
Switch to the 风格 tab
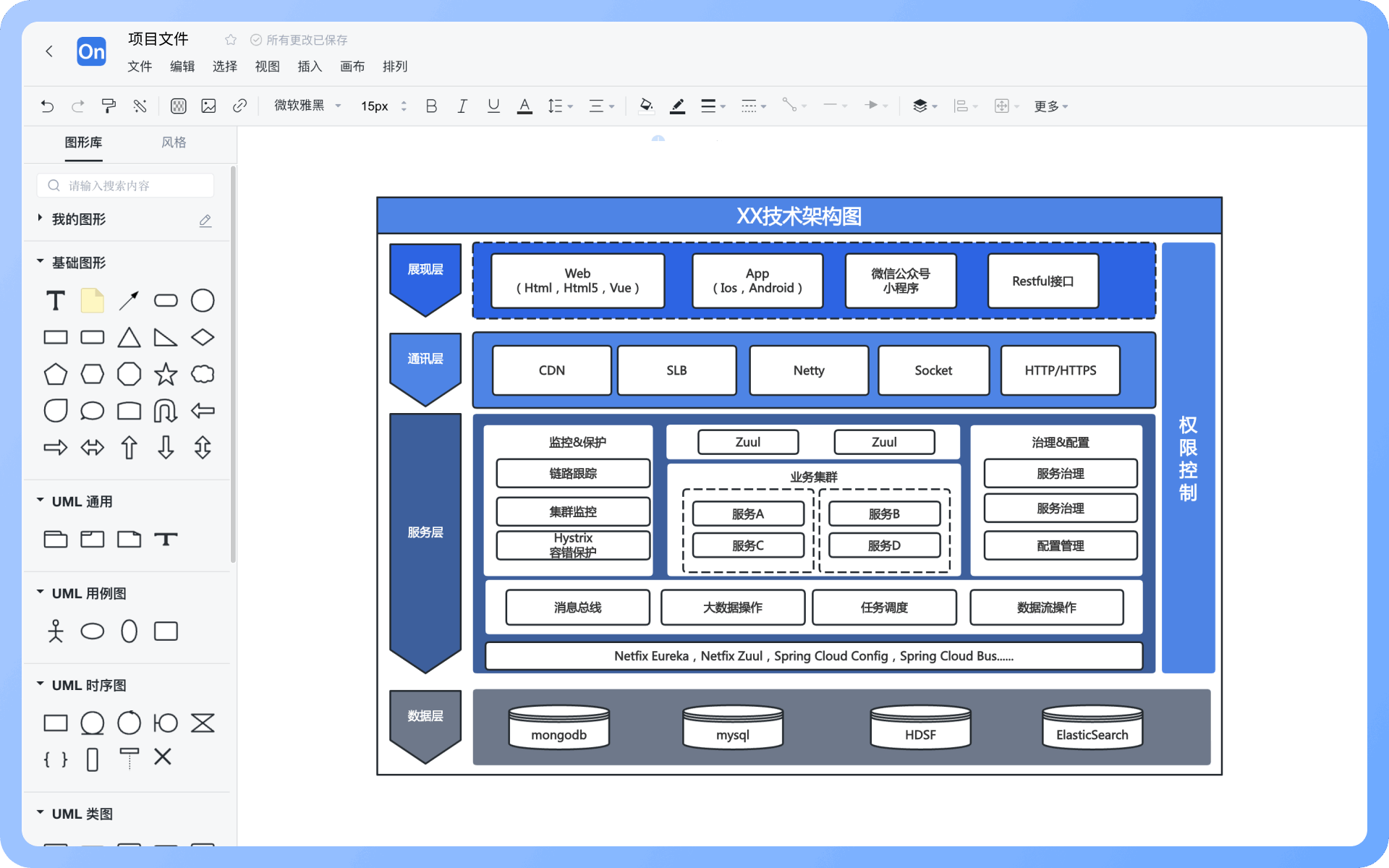174,142
